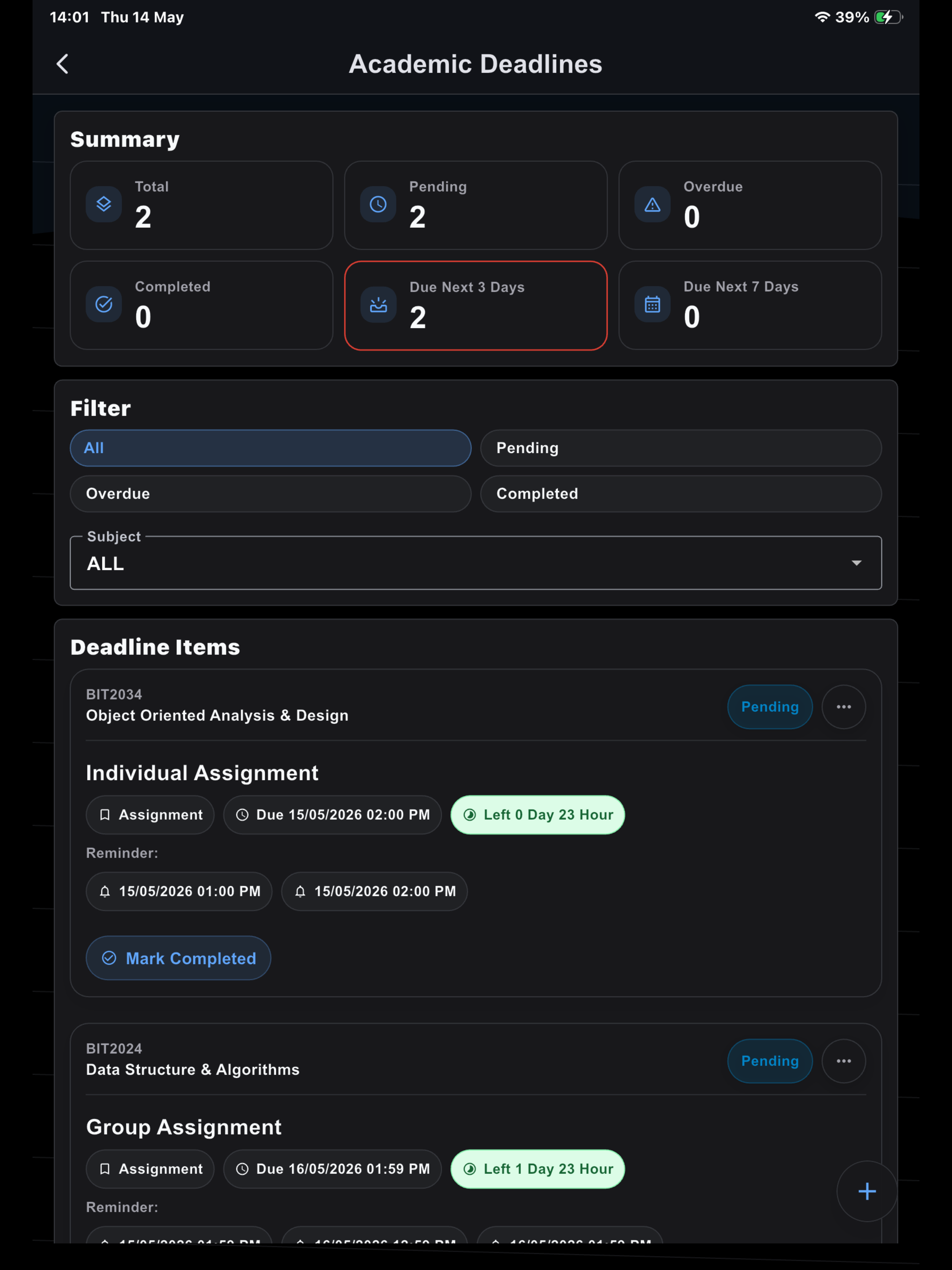The height and width of the screenshot is (1270, 952).
Task: Tap the Overdue warning triangle icon
Action: coord(652,205)
